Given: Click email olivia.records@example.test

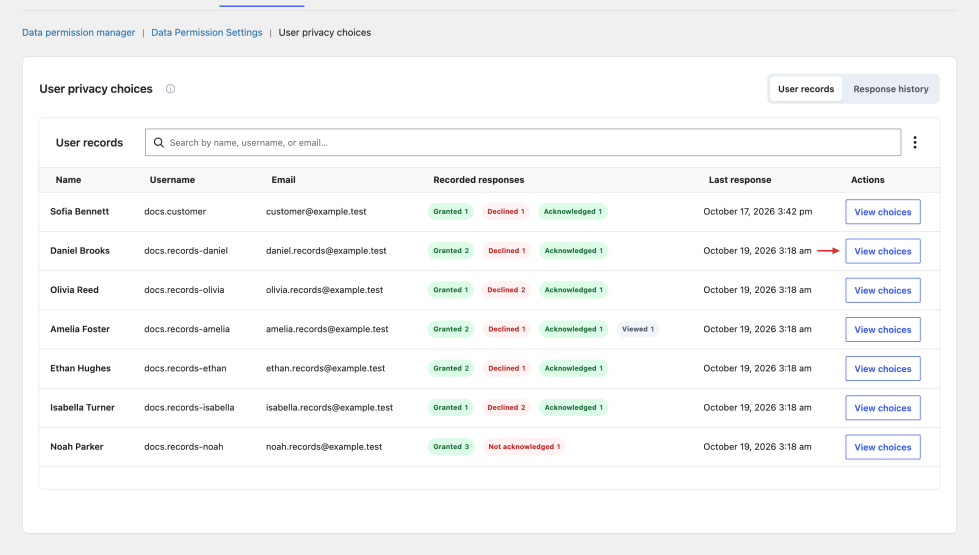Looking at the screenshot, I should pos(325,290).
